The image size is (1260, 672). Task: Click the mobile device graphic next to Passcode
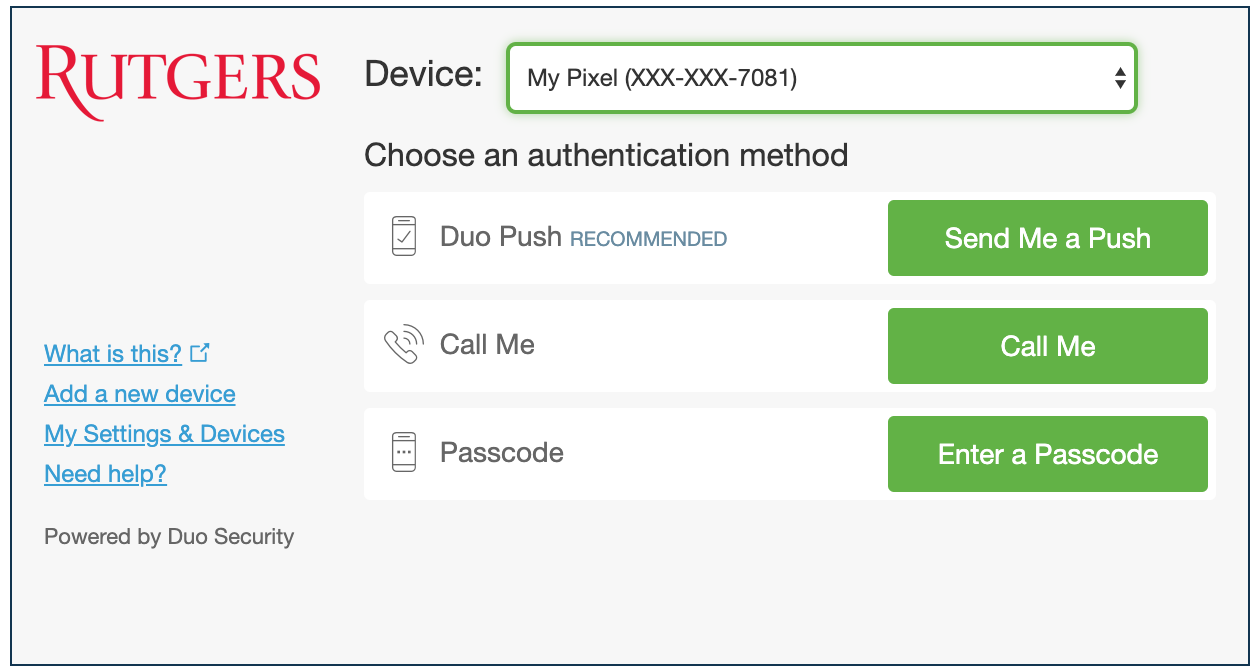[x=403, y=453]
